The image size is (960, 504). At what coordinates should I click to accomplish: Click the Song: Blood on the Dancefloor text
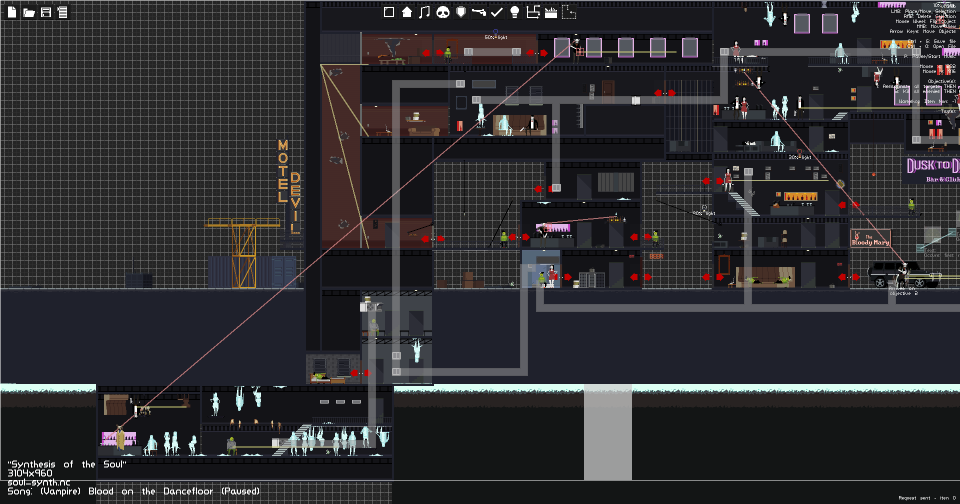click(x=133, y=491)
